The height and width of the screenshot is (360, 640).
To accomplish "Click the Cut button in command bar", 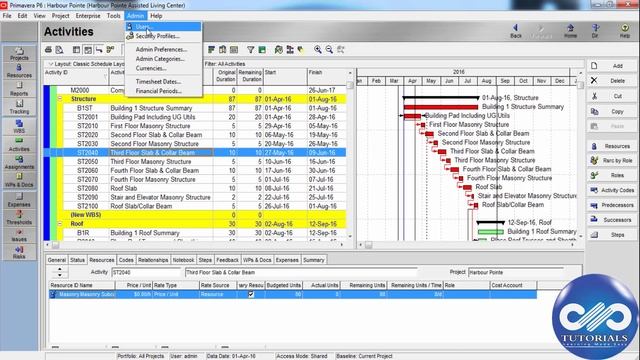I will point(611,96).
